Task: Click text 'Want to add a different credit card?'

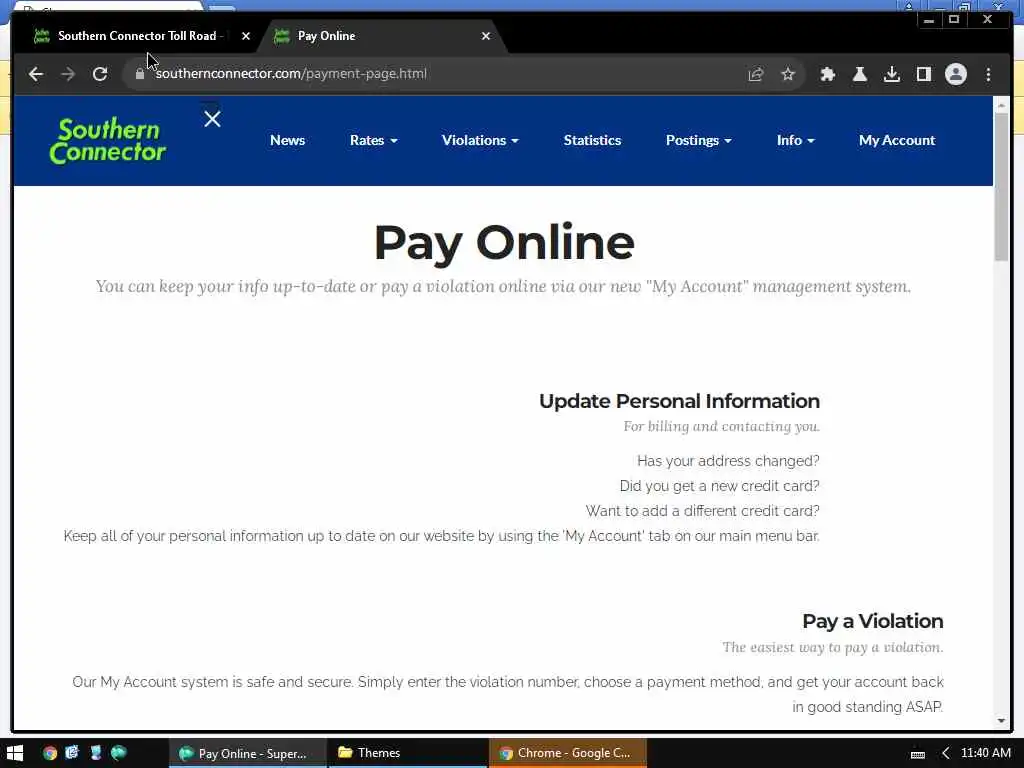Action: tap(702, 511)
